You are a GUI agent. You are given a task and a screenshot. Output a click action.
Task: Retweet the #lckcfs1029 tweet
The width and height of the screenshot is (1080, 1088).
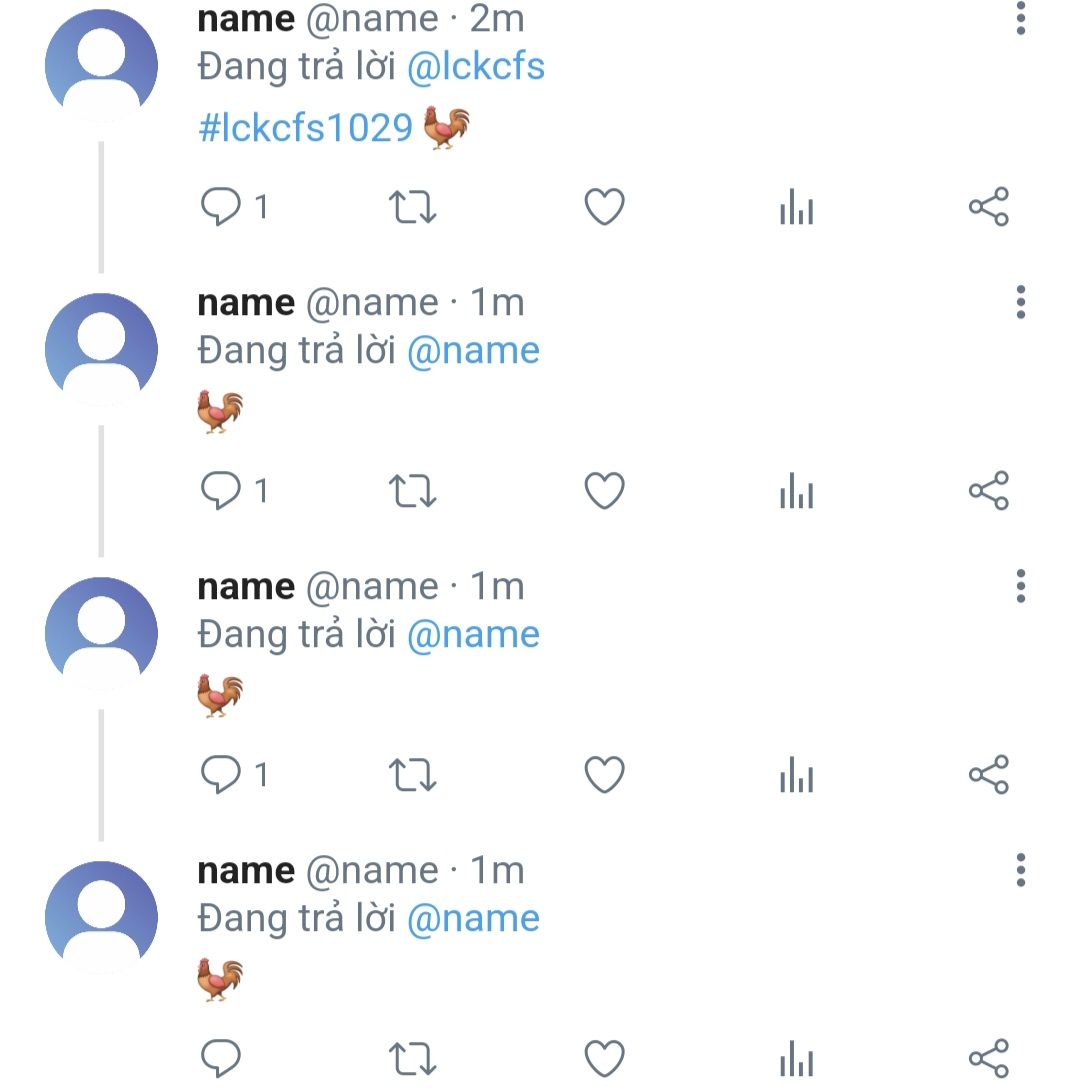[x=412, y=207]
